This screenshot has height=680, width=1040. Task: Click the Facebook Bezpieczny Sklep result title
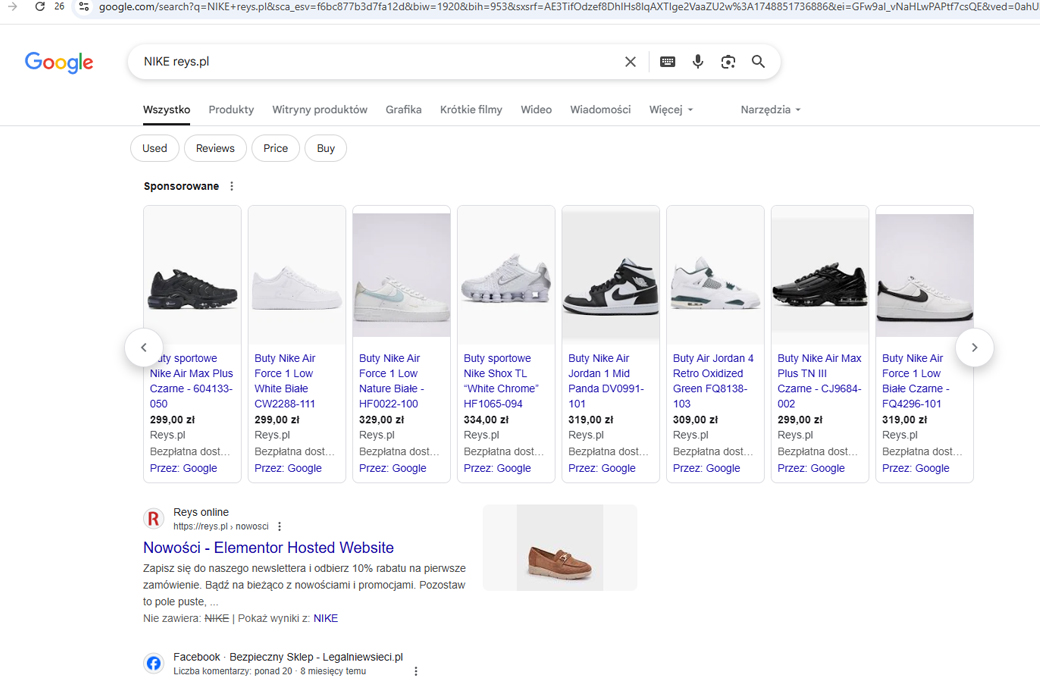click(x=288, y=657)
